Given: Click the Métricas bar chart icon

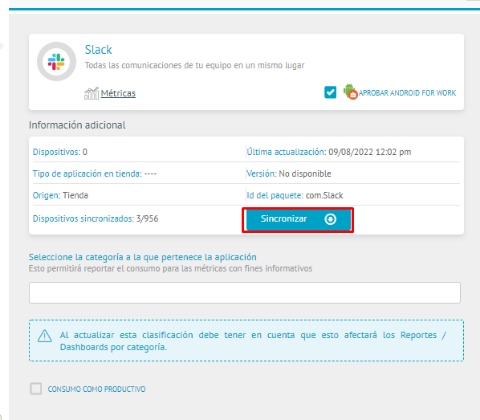Looking at the screenshot, I should (x=91, y=93).
